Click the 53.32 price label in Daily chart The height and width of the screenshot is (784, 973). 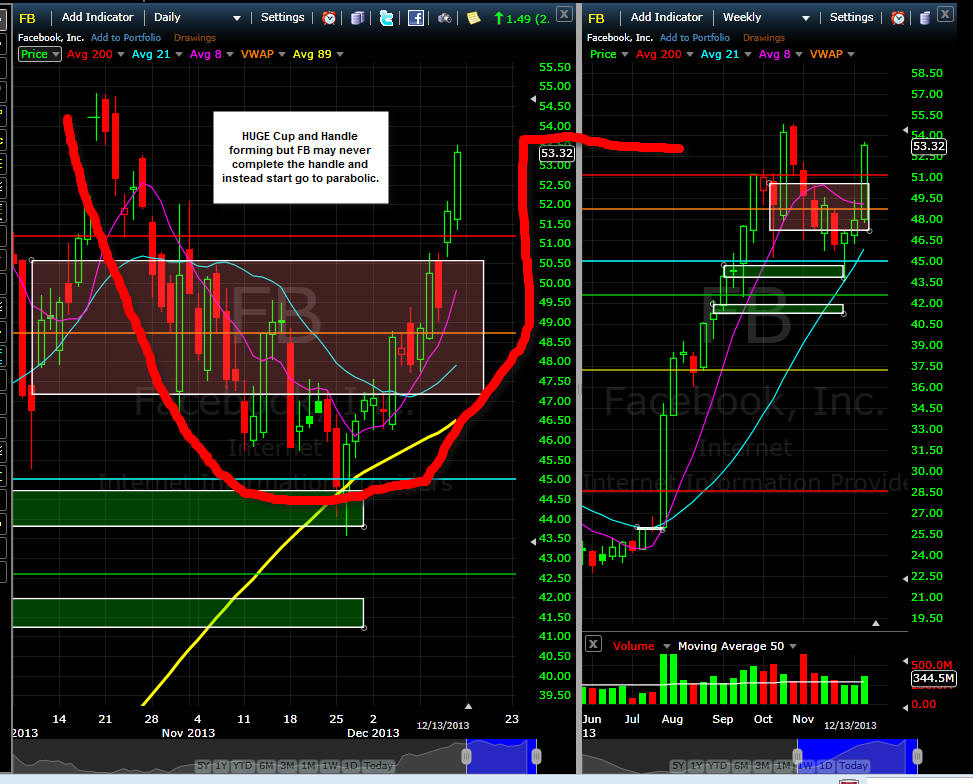coord(557,153)
